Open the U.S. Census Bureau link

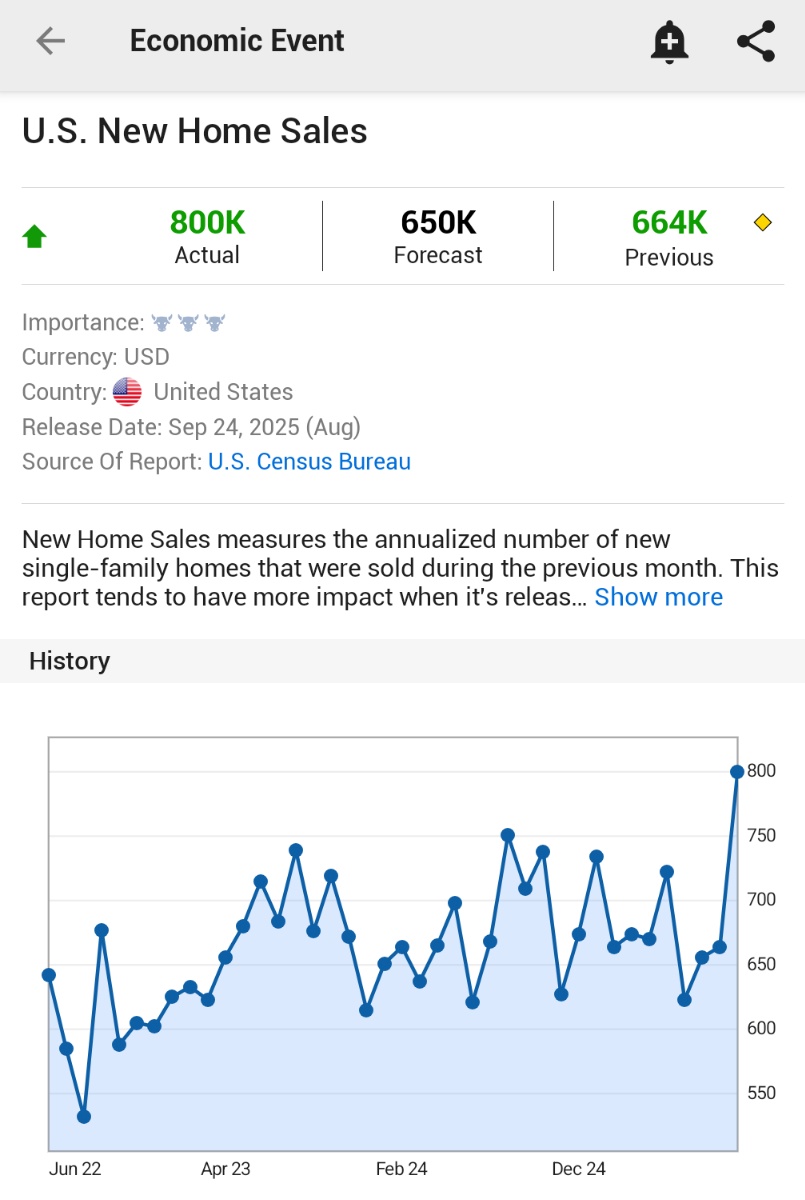click(309, 462)
